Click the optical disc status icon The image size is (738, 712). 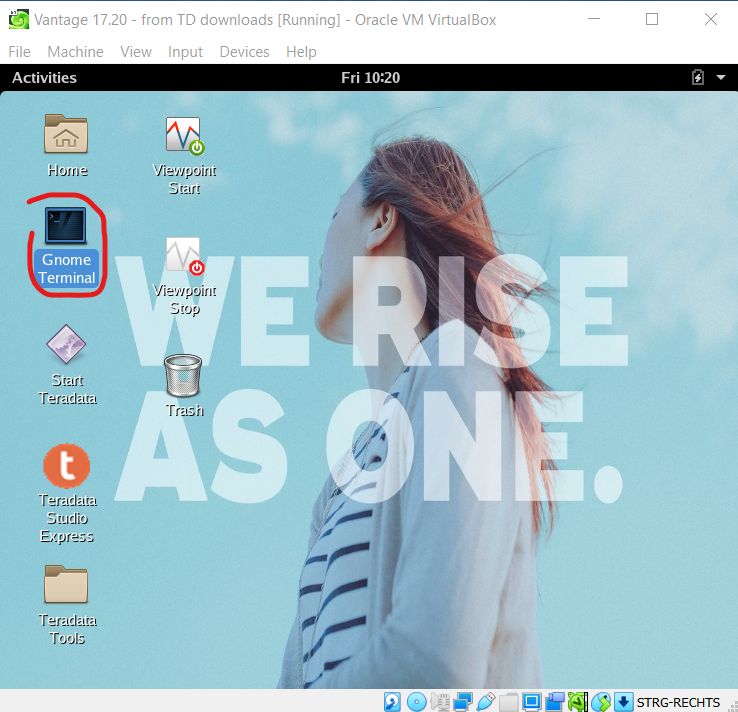416,701
